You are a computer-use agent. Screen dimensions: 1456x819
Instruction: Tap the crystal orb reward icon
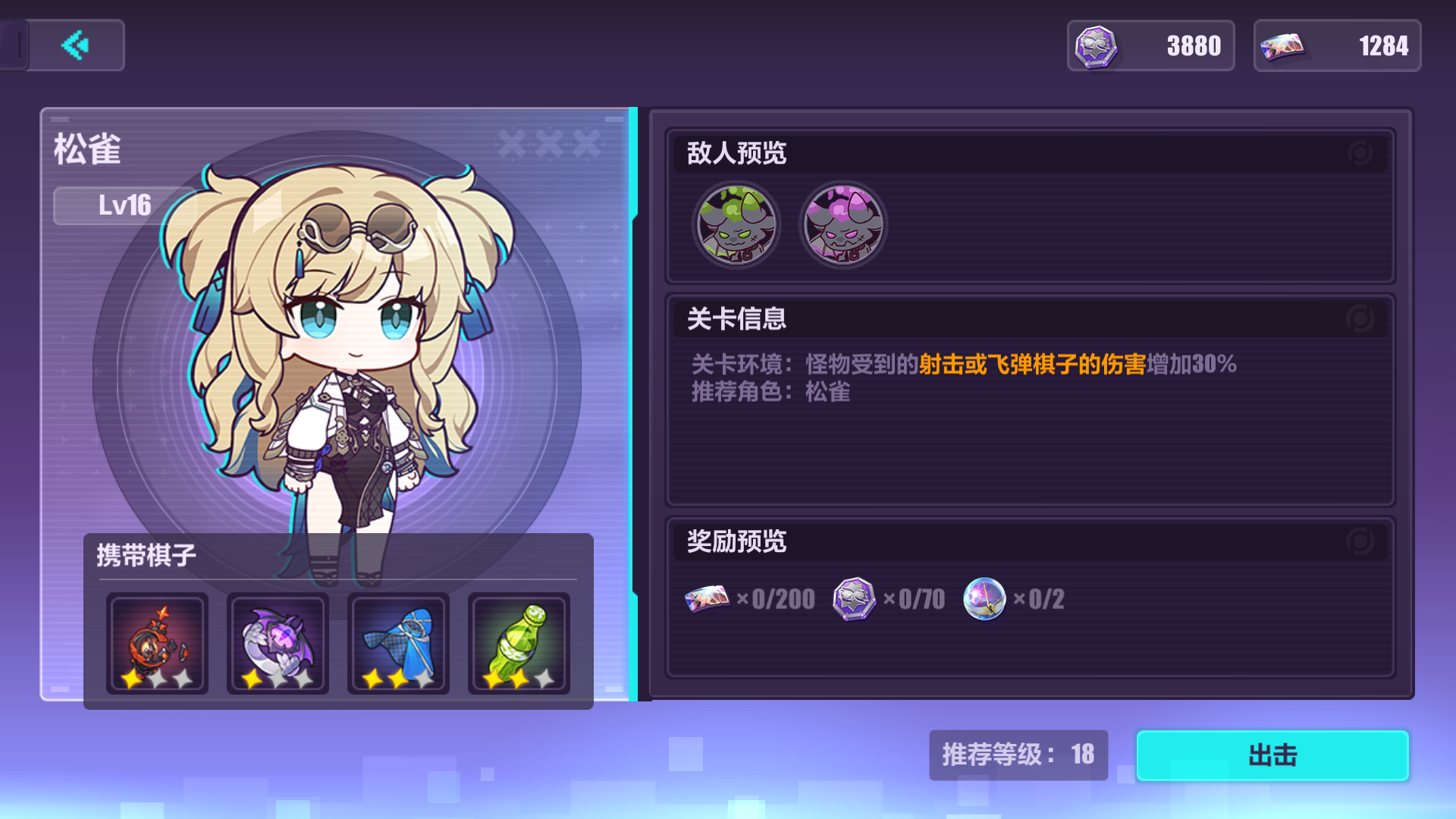click(984, 598)
